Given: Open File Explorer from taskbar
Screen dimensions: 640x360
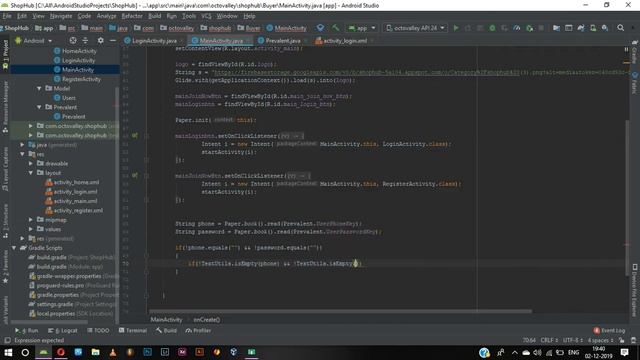Looking at the screenshot, I should click(x=96, y=352).
